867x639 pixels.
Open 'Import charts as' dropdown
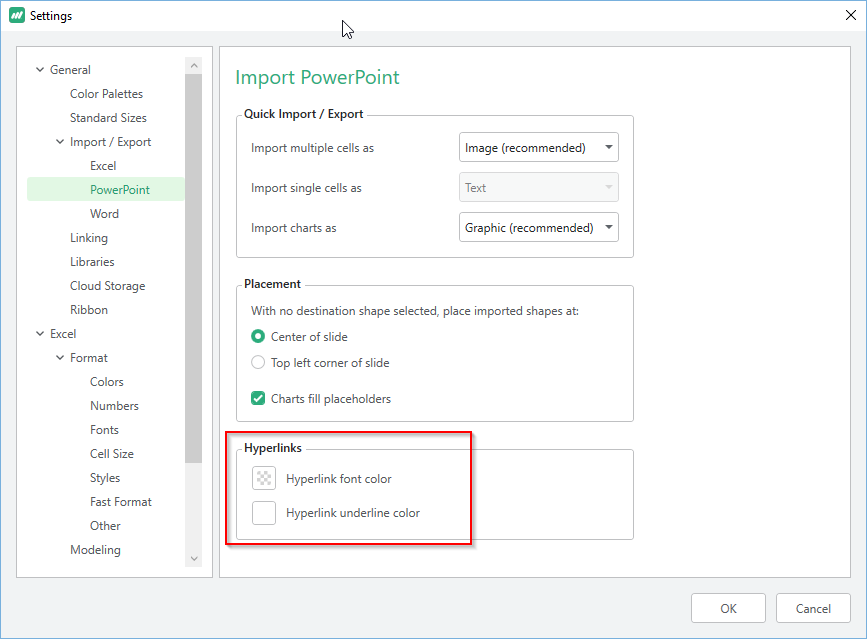click(x=539, y=228)
